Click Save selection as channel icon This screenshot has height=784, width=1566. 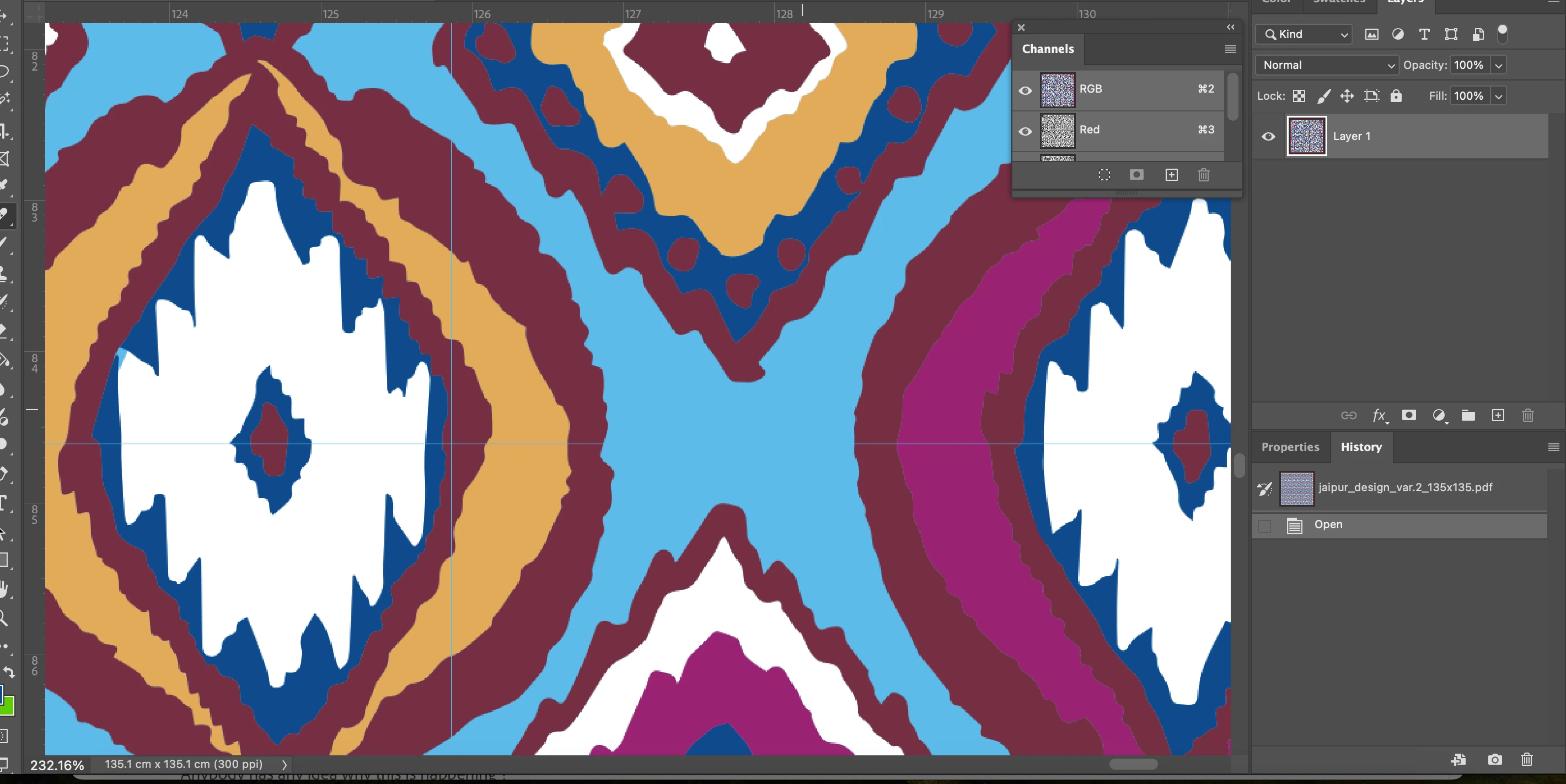point(1136,175)
